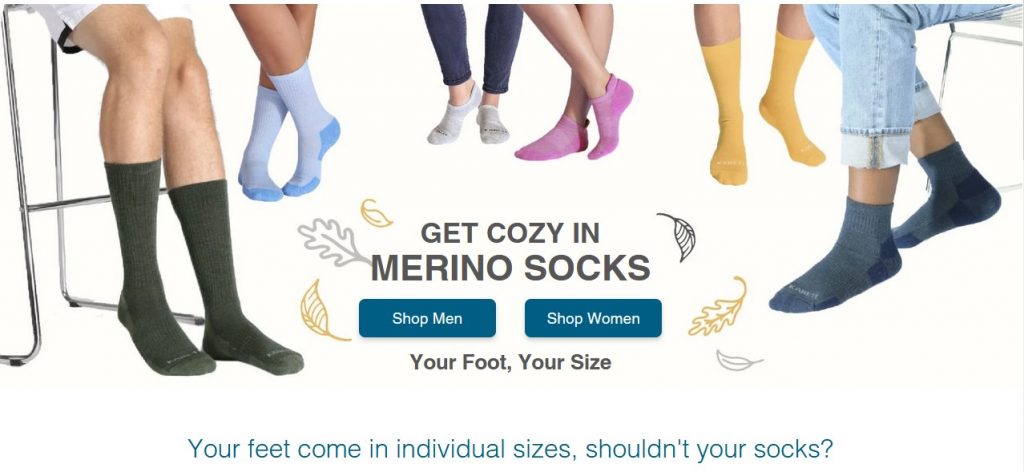This screenshot has width=1024, height=472.
Task: Click the gray oak leaf graphic
Action: coord(332,242)
